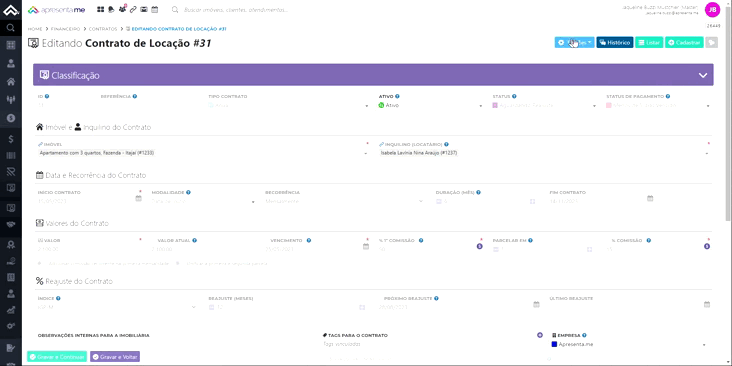Open the Tipo Contrato dropdown
The image size is (732, 366).
pos(288,106)
